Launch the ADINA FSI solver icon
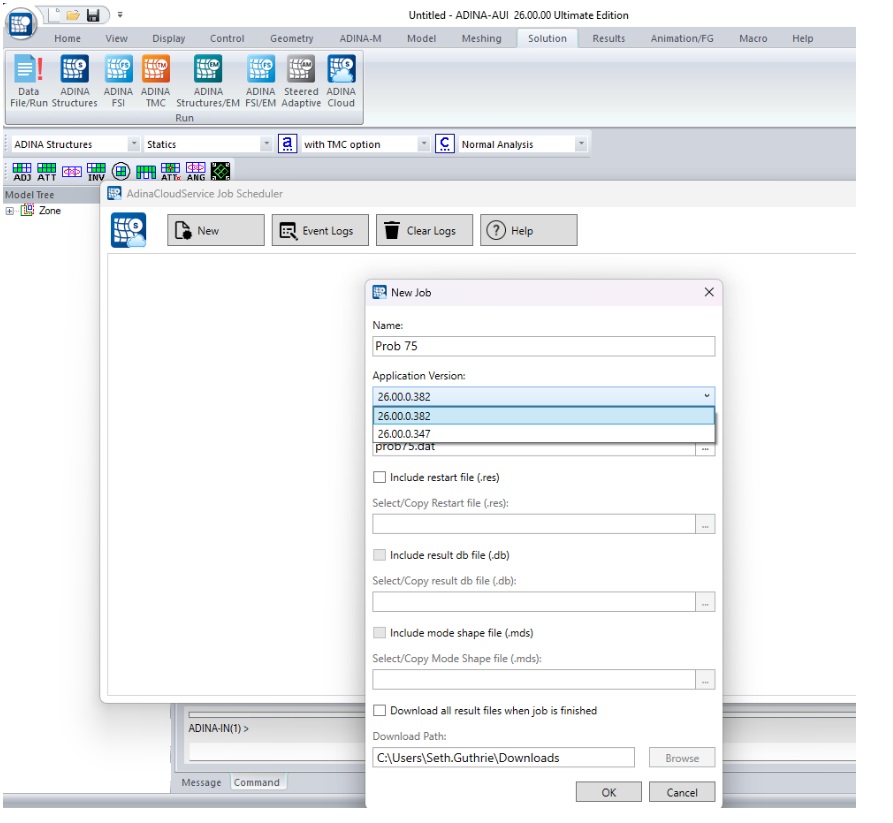The height and width of the screenshot is (823, 893). pyautogui.click(x=118, y=80)
